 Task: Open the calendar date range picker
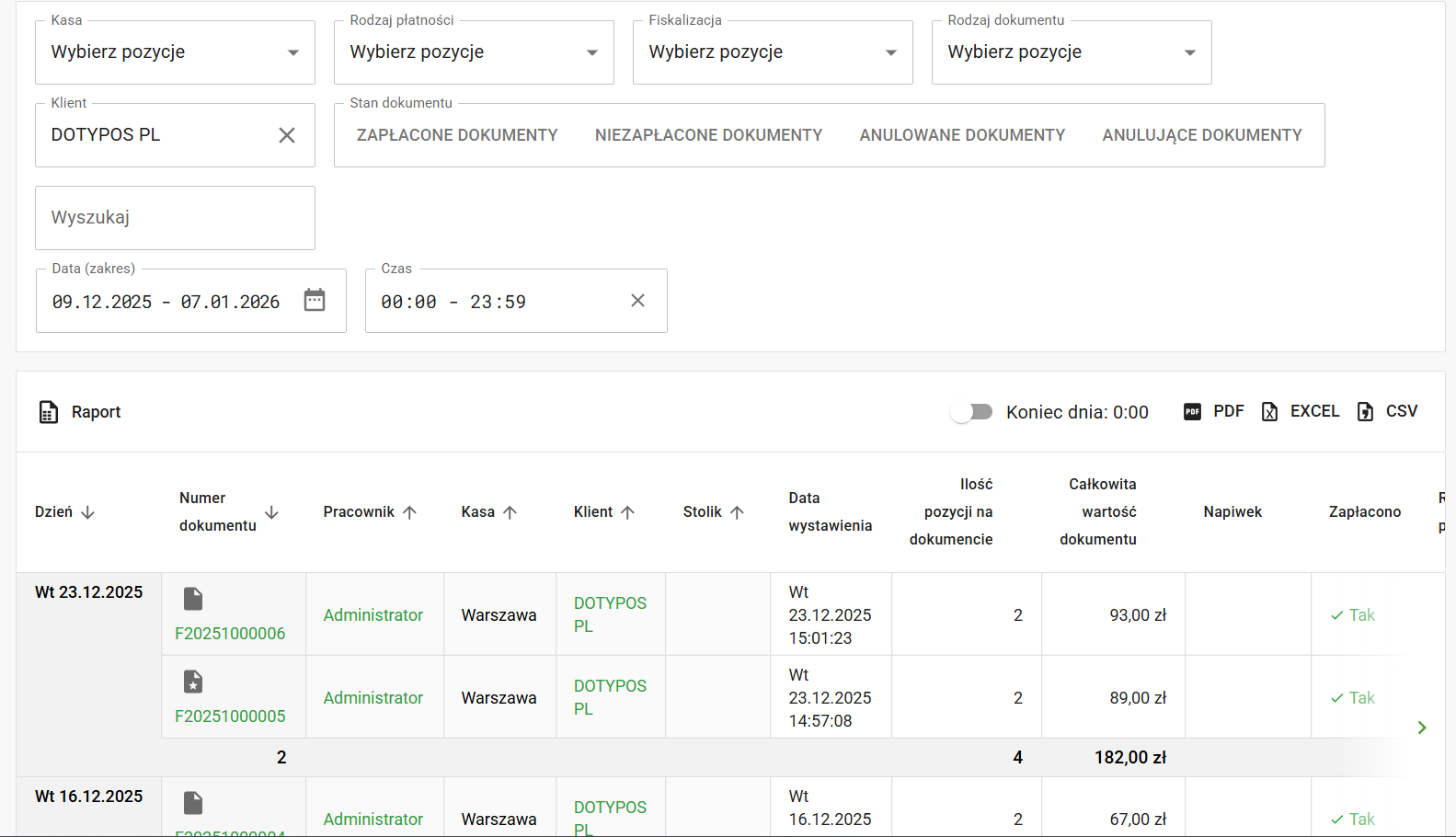pos(315,301)
